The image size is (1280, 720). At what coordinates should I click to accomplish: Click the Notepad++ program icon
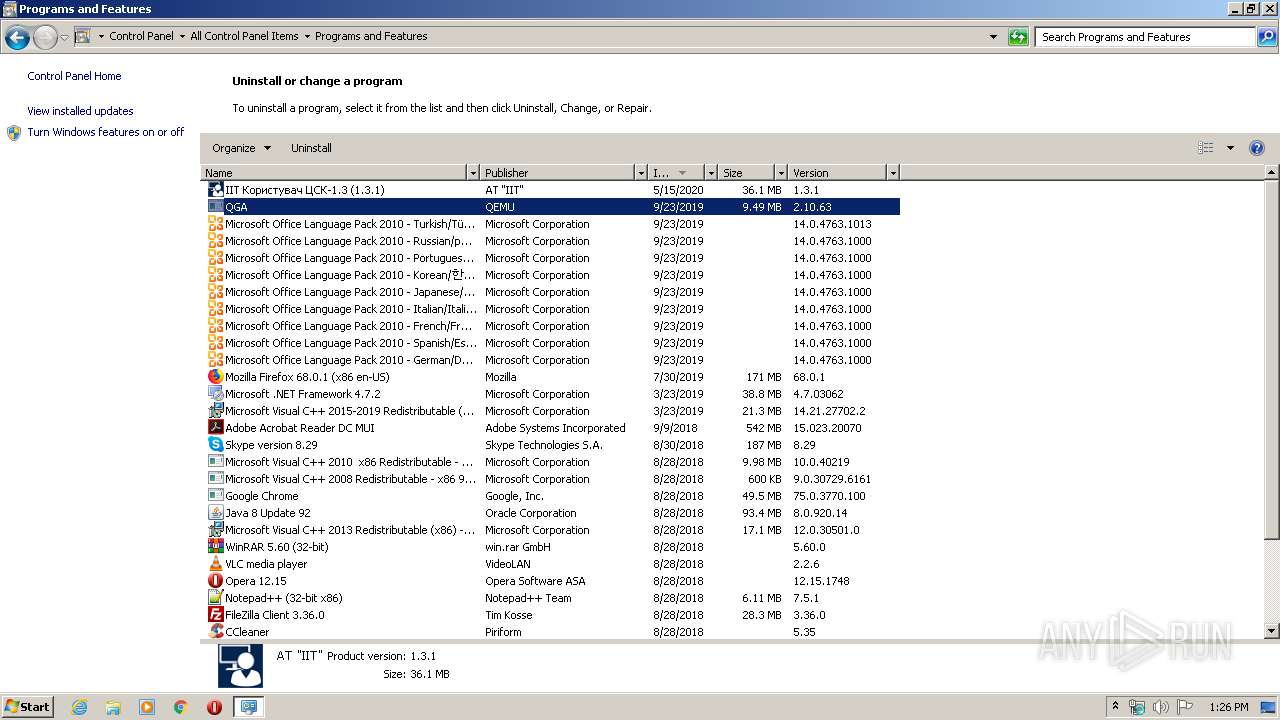point(215,598)
